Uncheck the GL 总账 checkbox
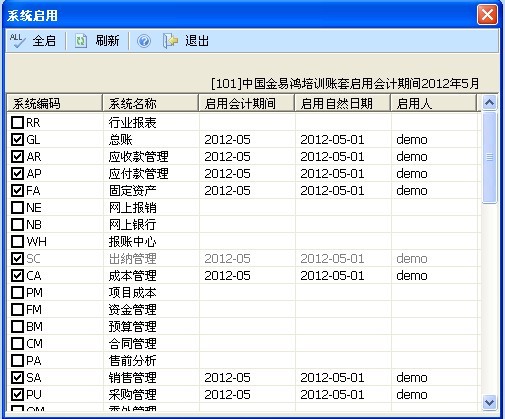Image resolution: width=505 pixels, height=419 pixels. click(17, 140)
